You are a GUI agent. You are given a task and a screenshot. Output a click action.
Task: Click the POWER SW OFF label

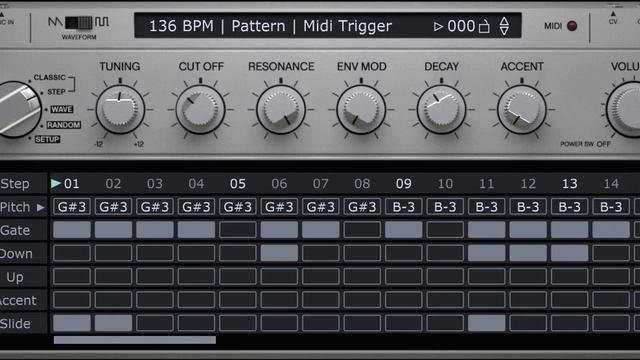585,144
